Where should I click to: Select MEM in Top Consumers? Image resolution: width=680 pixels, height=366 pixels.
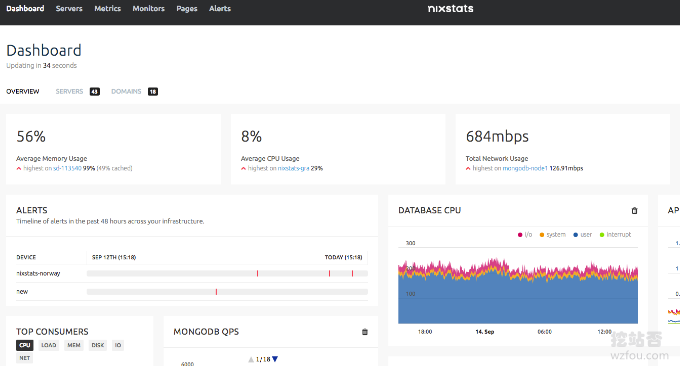[74, 345]
